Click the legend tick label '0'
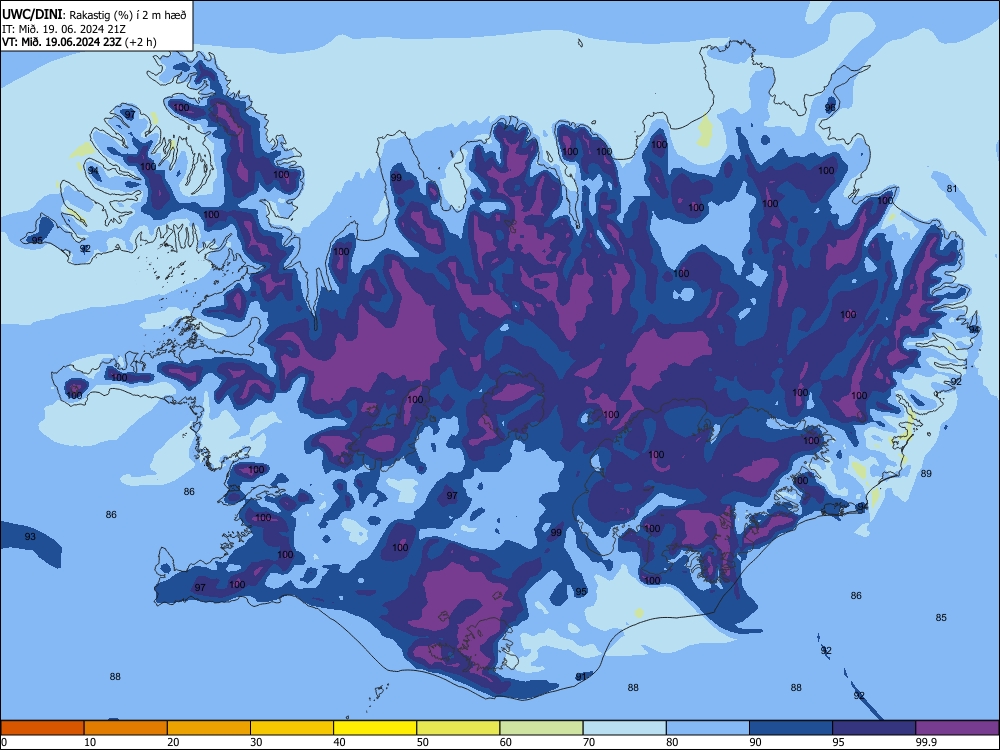The image size is (1000, 750). tap(4, 742)
